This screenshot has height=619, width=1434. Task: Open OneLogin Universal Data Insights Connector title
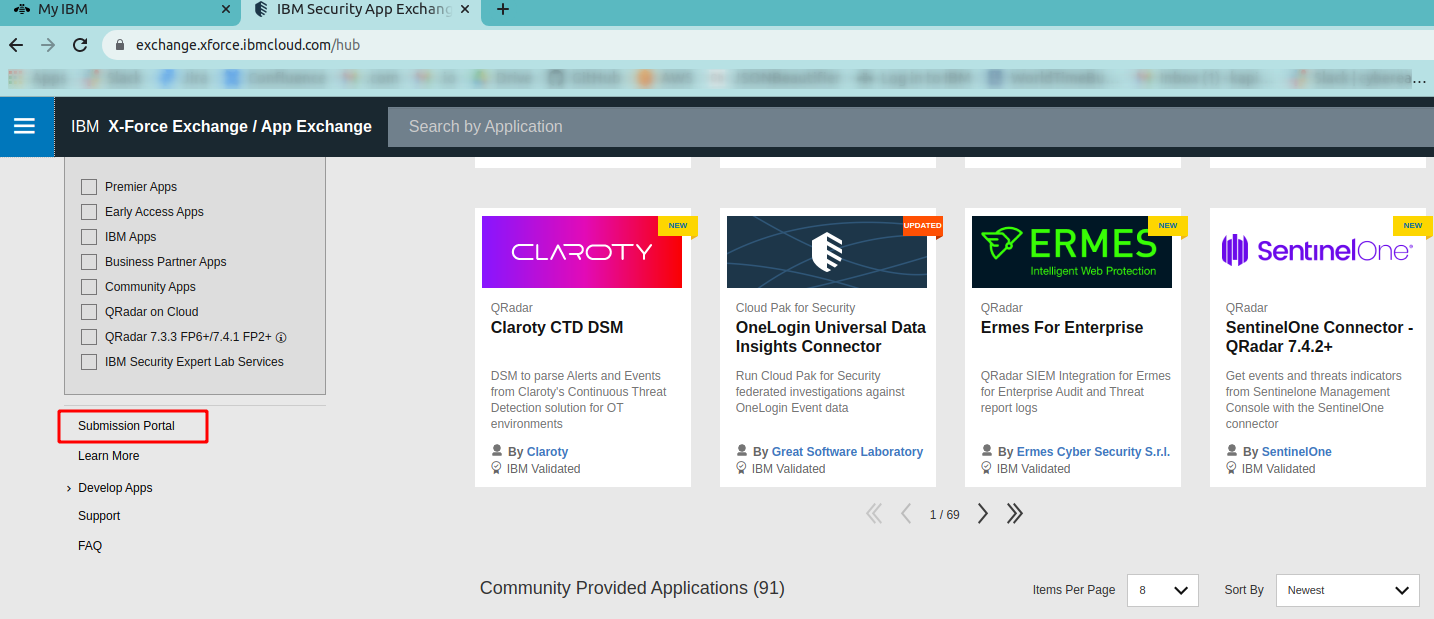pos(831,337)
